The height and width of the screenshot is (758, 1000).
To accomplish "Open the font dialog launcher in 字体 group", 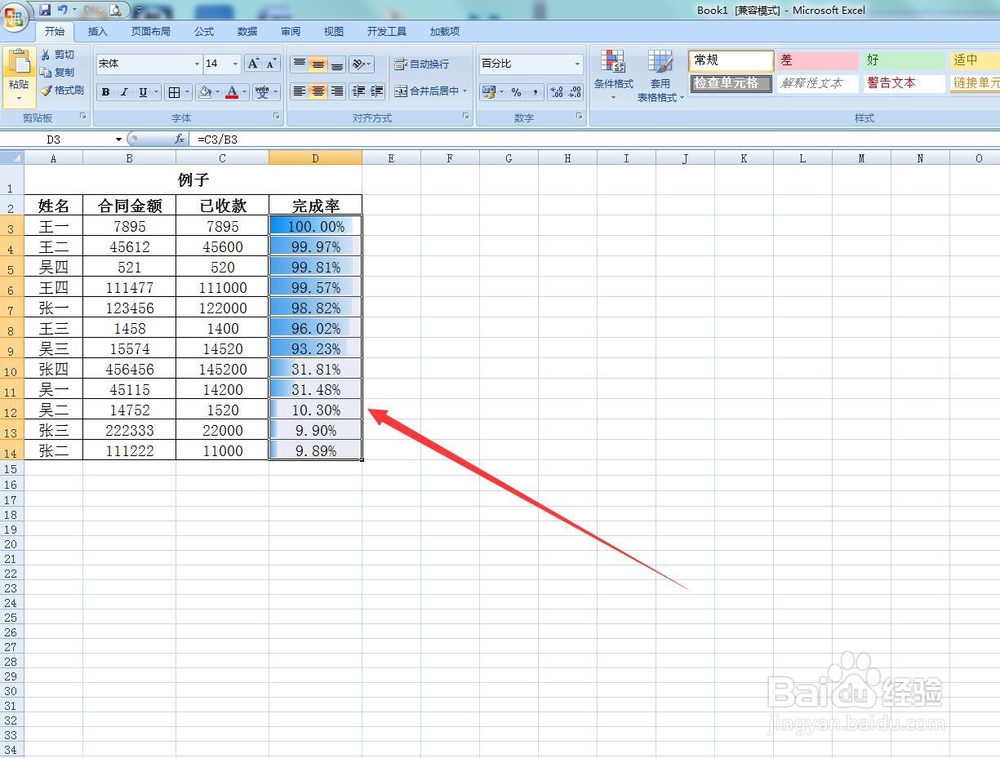I will [x=276, y=116].
